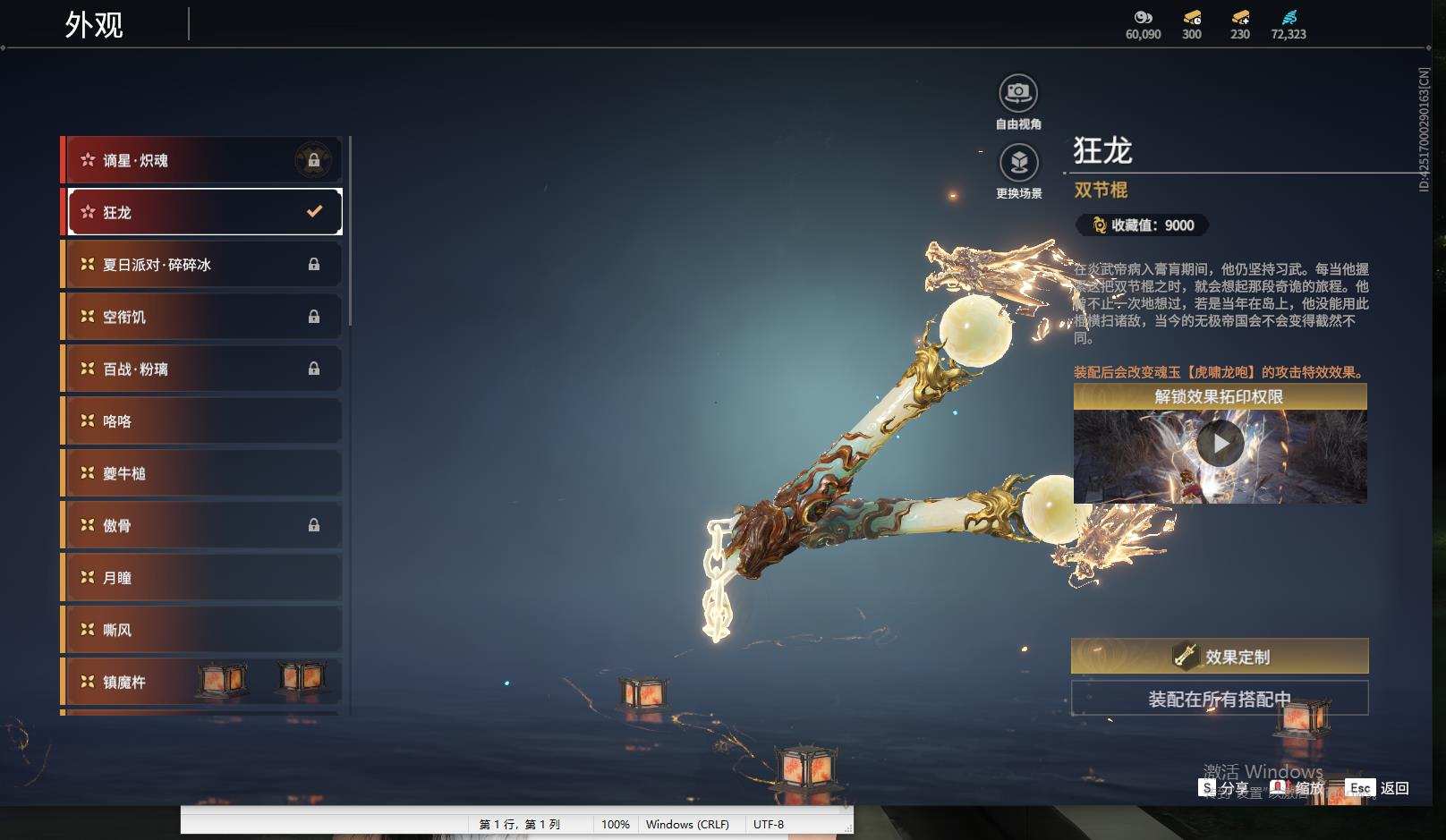The image size is (1446, 840).
Task: Play the effect preview video
Action: coord(1220,444)
